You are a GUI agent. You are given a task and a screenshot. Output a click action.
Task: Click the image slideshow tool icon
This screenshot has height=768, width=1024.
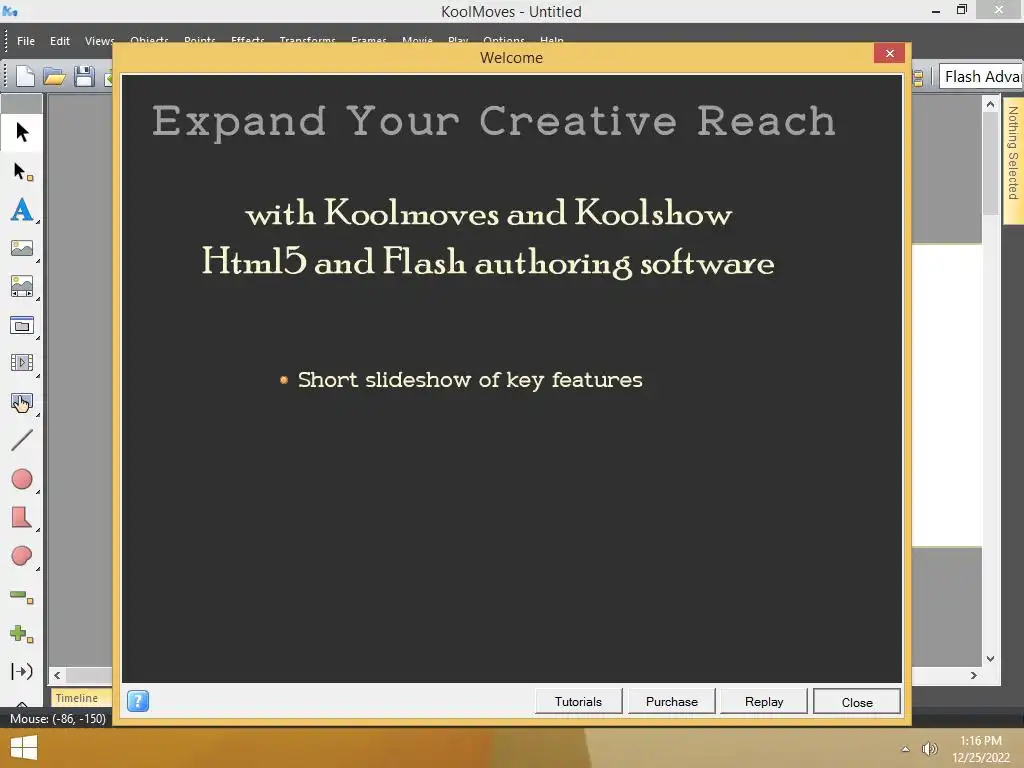22,287
